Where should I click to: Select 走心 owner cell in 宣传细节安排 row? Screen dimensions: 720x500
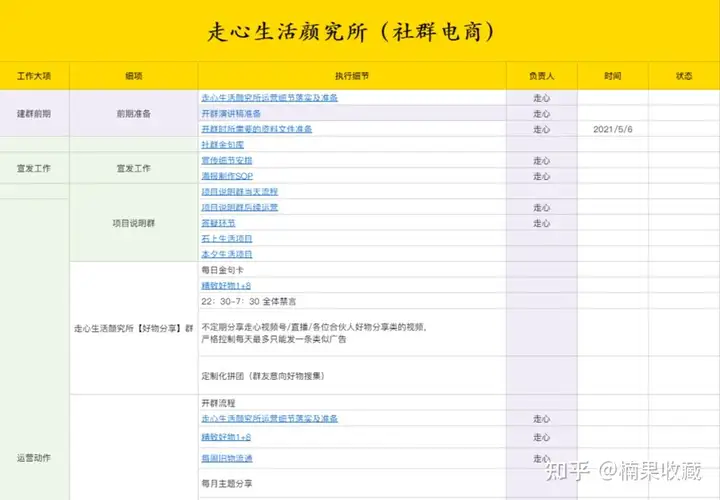[541, 160]
